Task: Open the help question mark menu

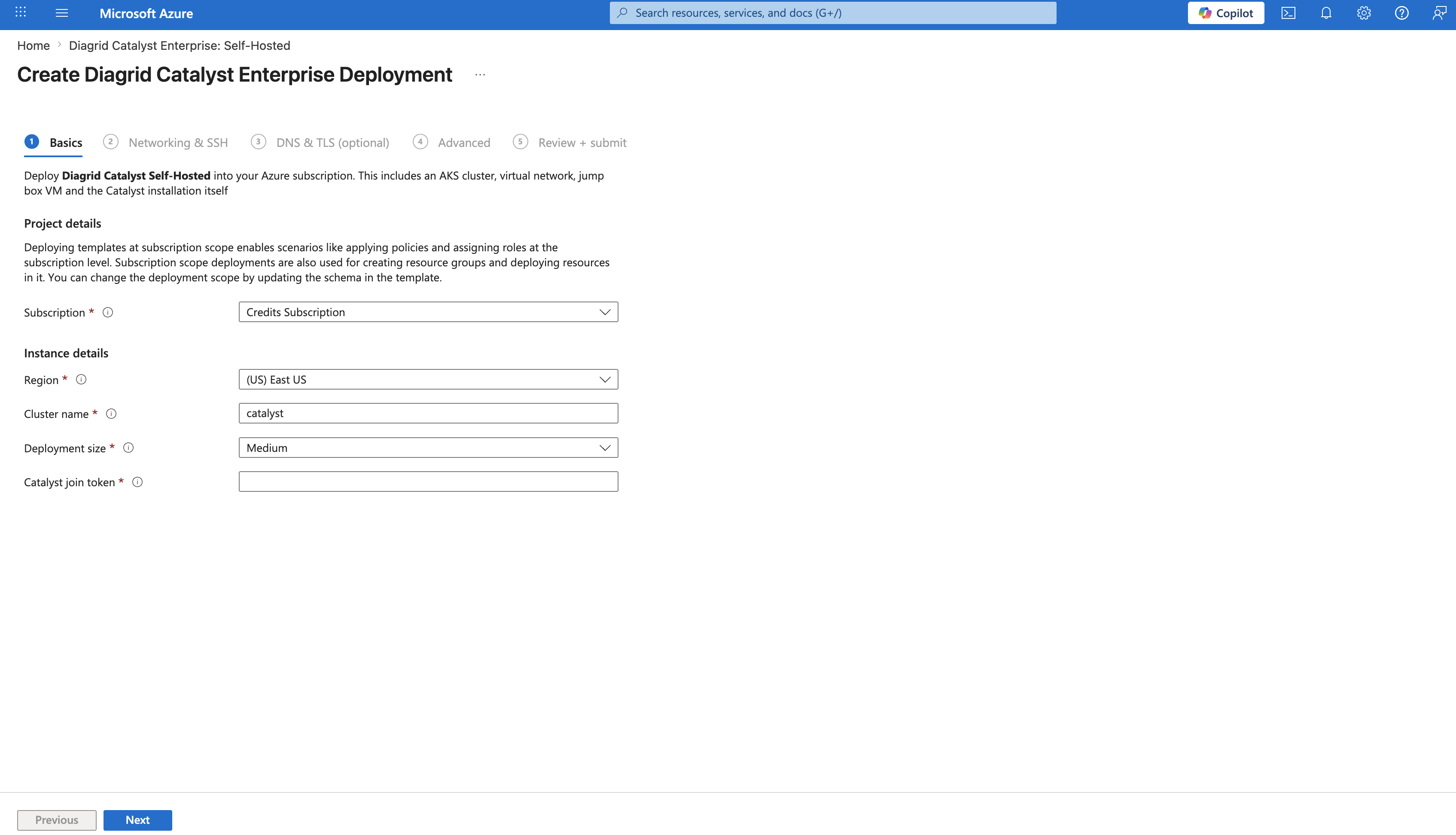Action: pos(1401,12)
